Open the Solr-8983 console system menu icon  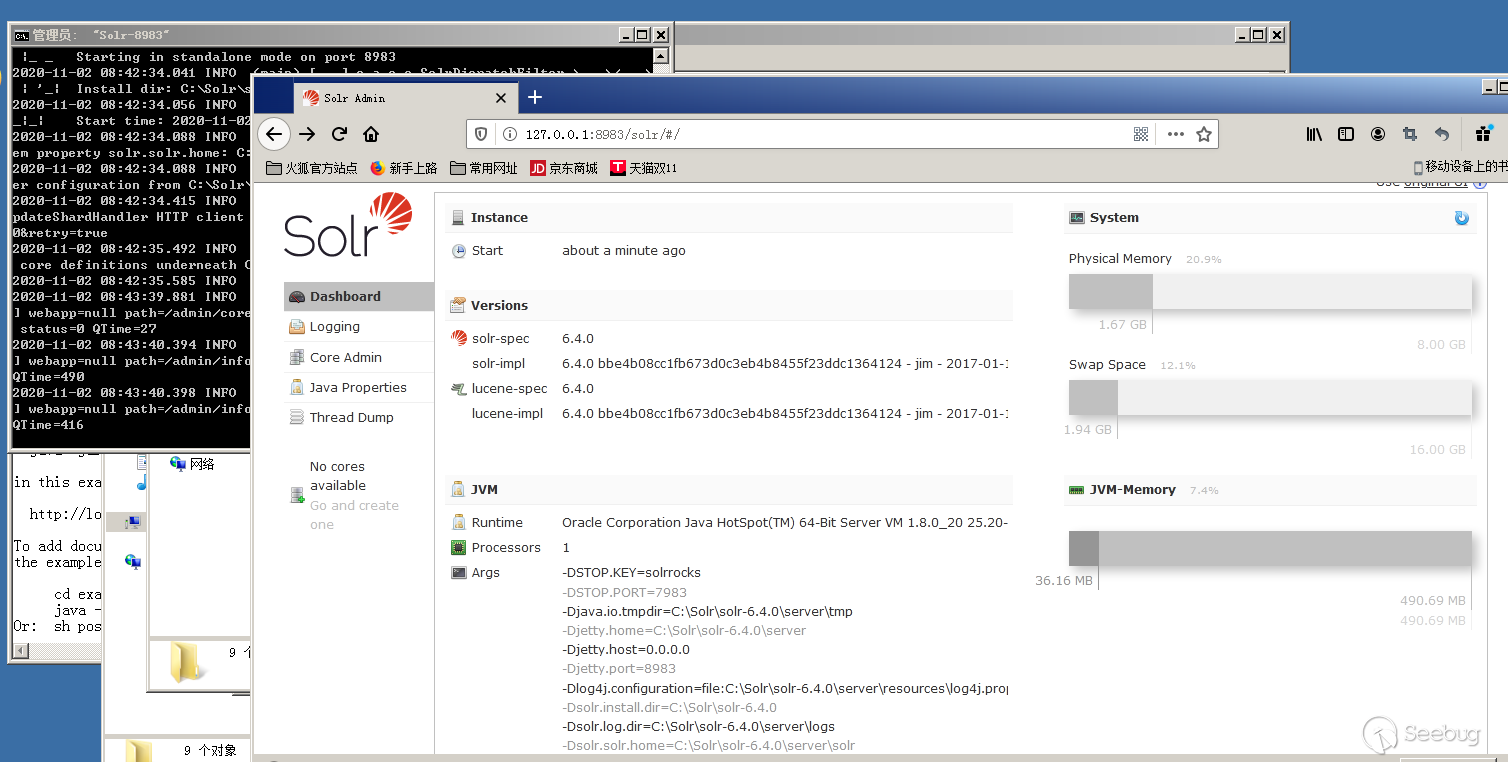[x=21, y=34]
